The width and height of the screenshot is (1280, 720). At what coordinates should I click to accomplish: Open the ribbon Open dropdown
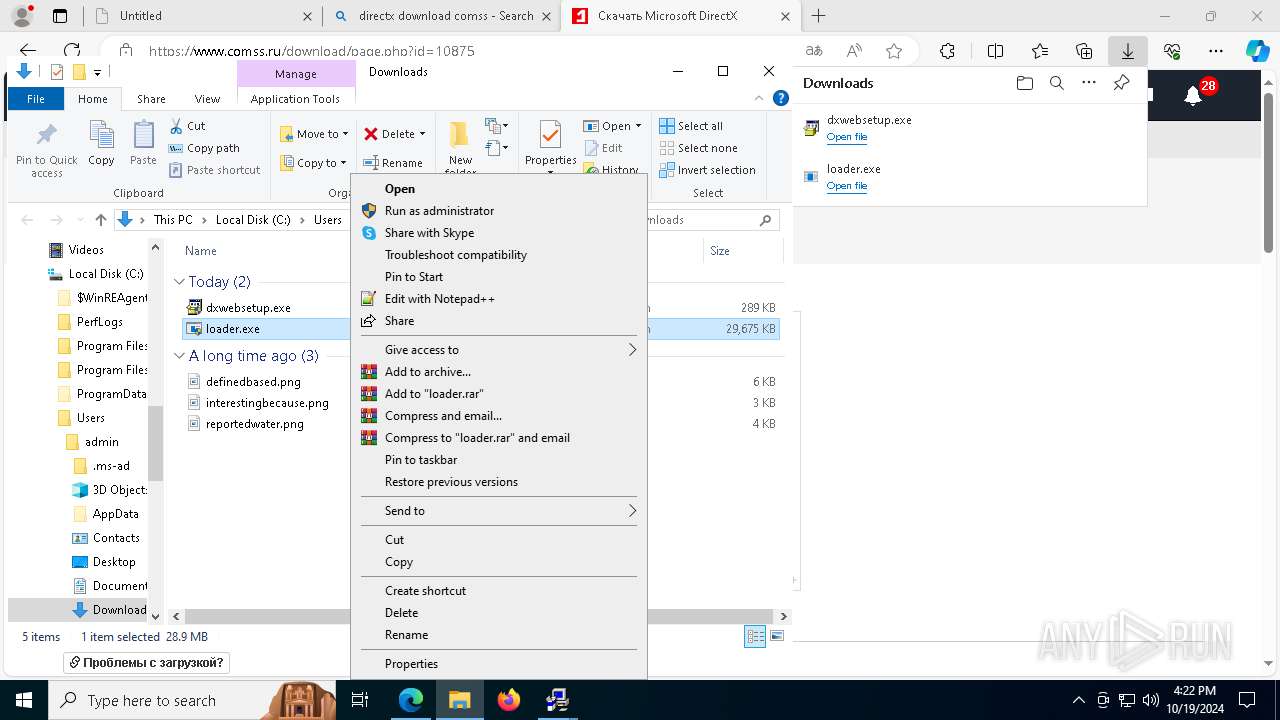pyautogui.click(x=612, y=126)
